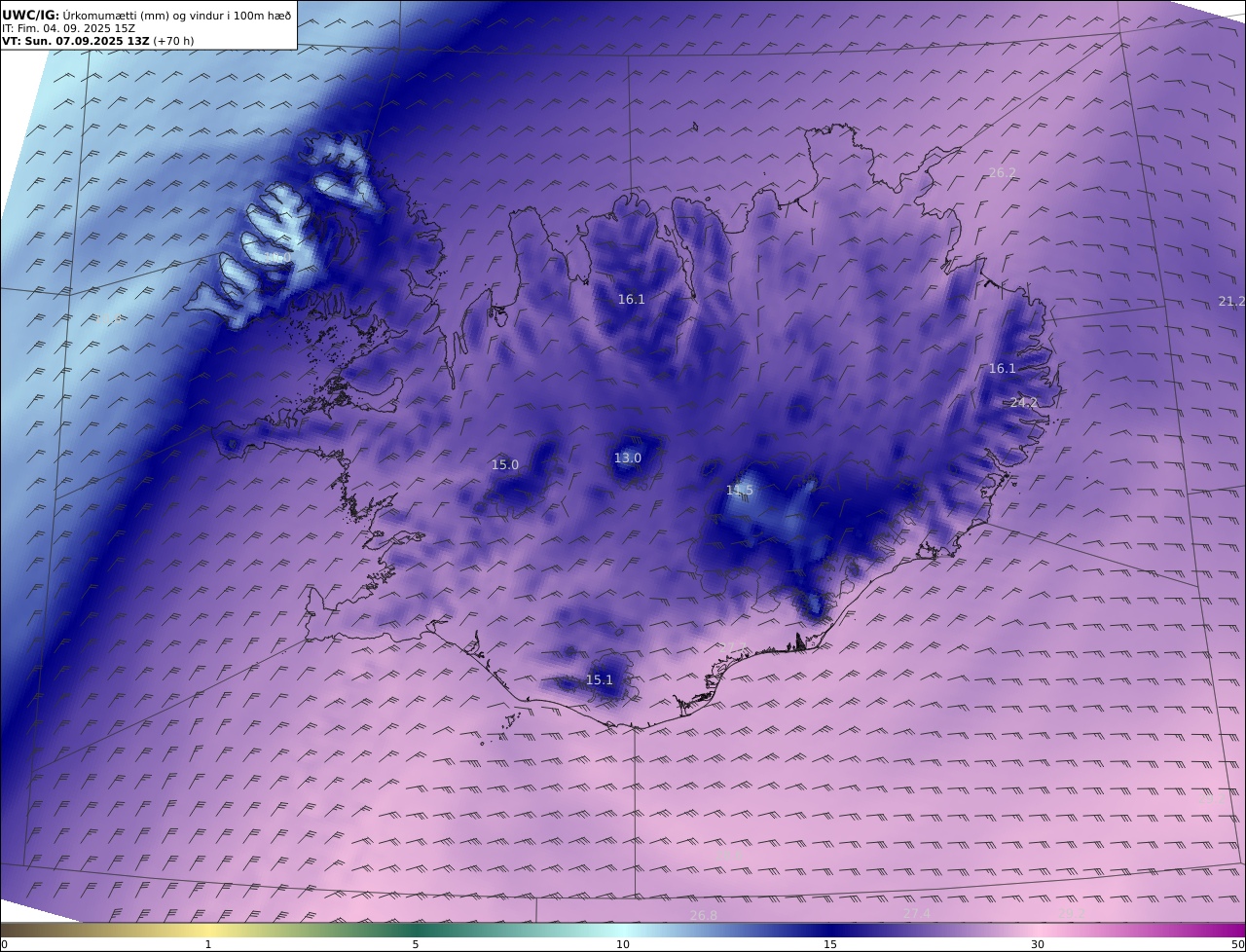Click the "24.2" value label
This screenshot has width=1246, height=952.
click(x=1023, y=402)
